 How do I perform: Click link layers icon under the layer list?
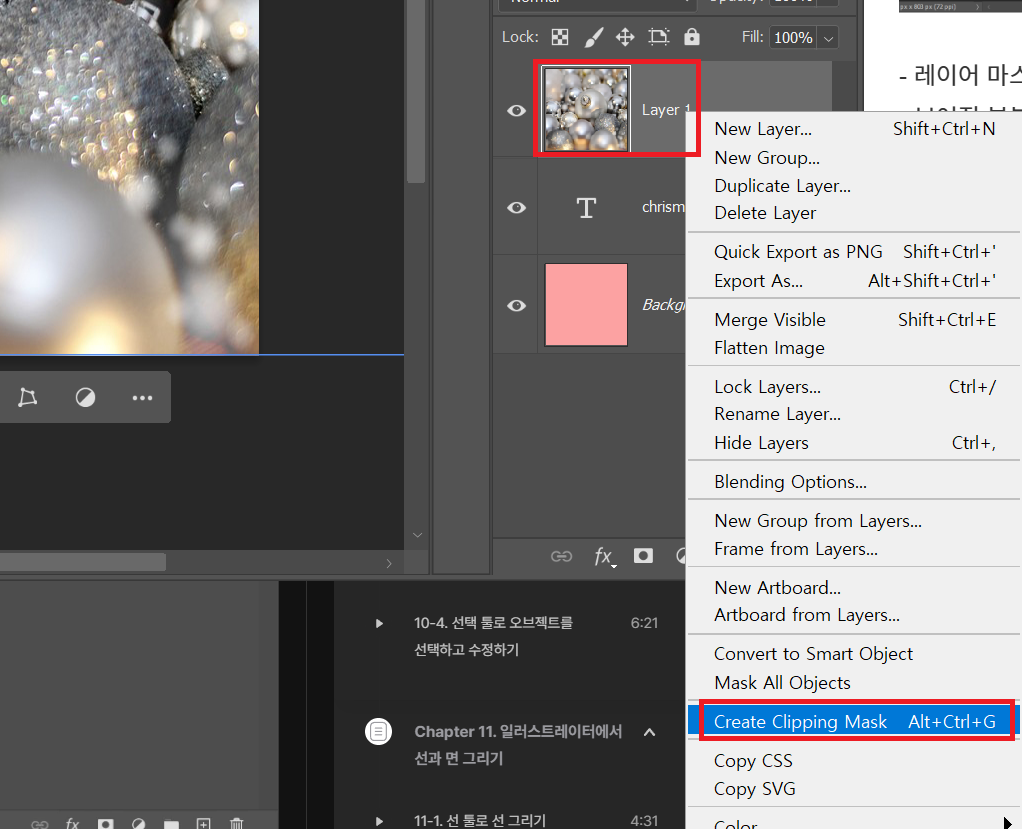[x=561, y=556]
